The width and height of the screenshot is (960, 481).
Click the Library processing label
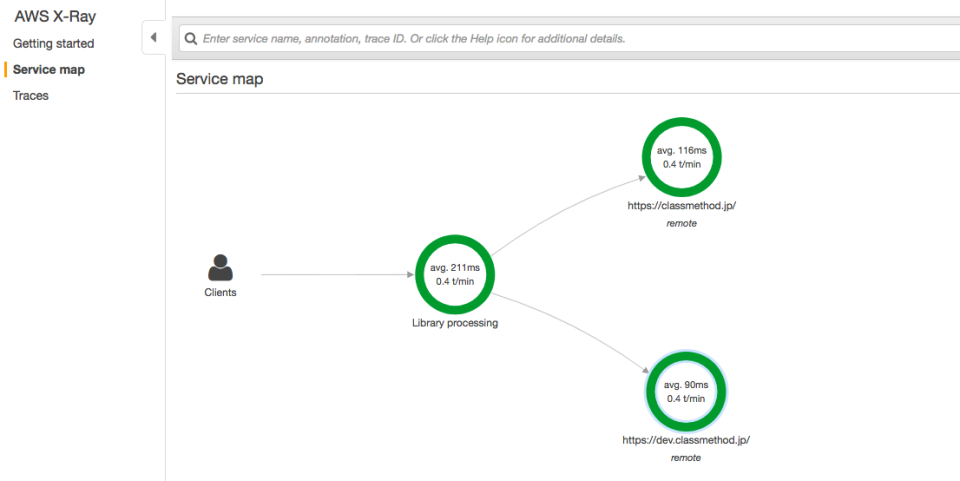[455, 323]
